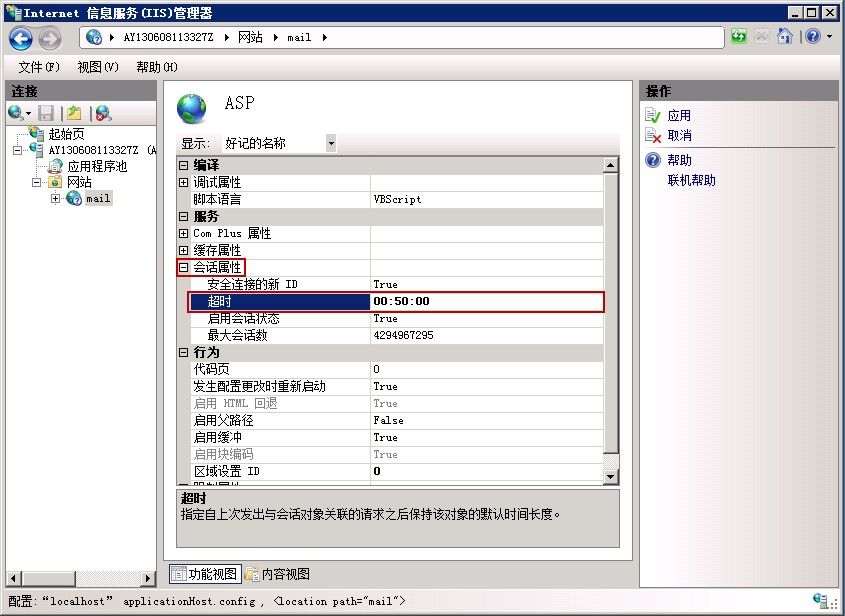Collapse the server node in tree
The height and width of the screenshot is (616, 845).
(x=18, y=150)
